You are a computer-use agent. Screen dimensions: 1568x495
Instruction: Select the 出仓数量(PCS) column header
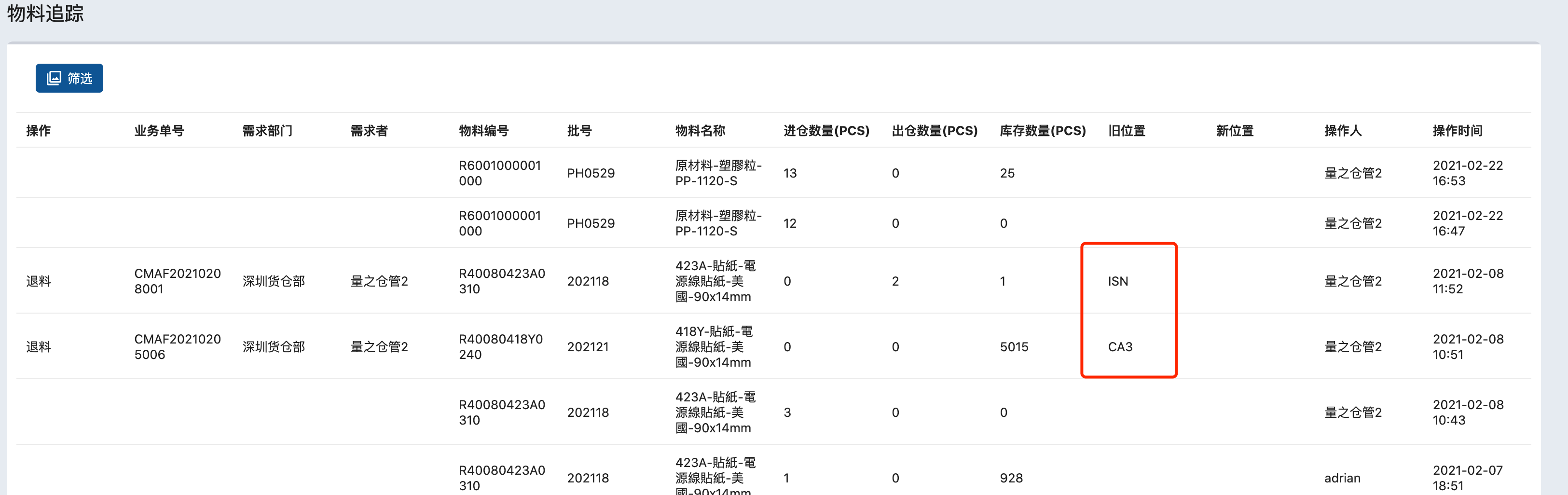click(935, 130)
